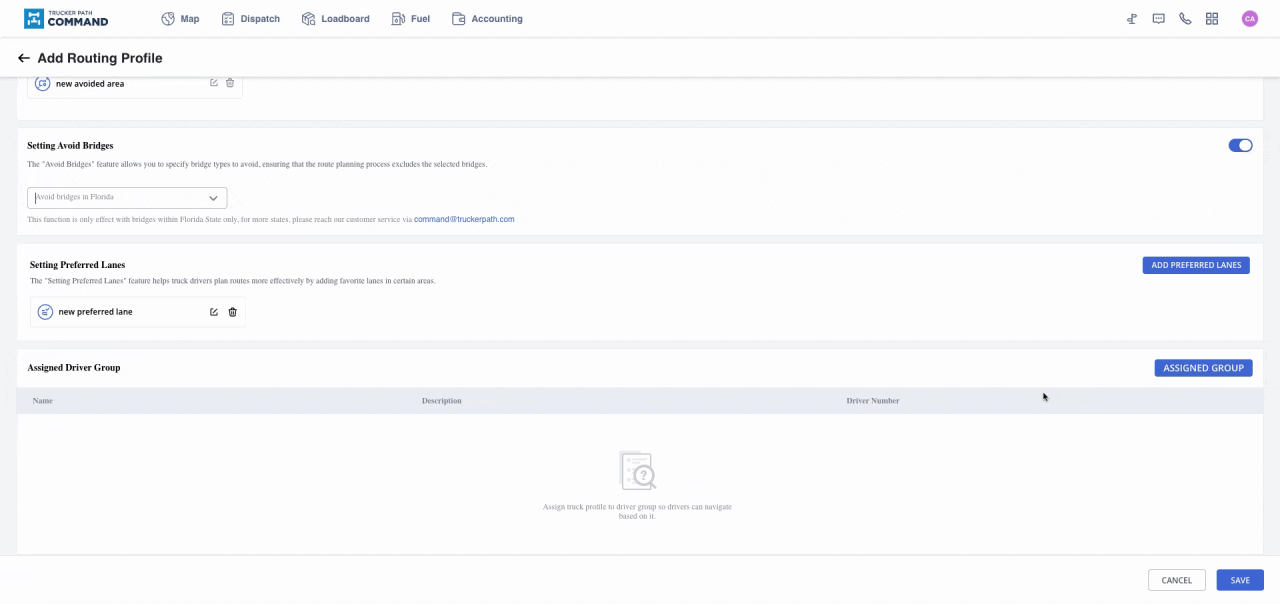Delete the new preferred lane entry

233,312
